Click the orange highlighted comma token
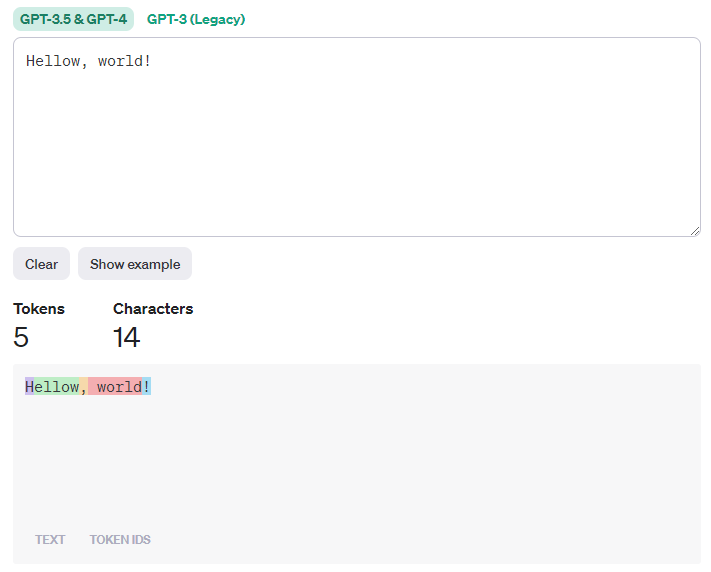The width and height of the screenshot is (711, 572). [83, 387]
